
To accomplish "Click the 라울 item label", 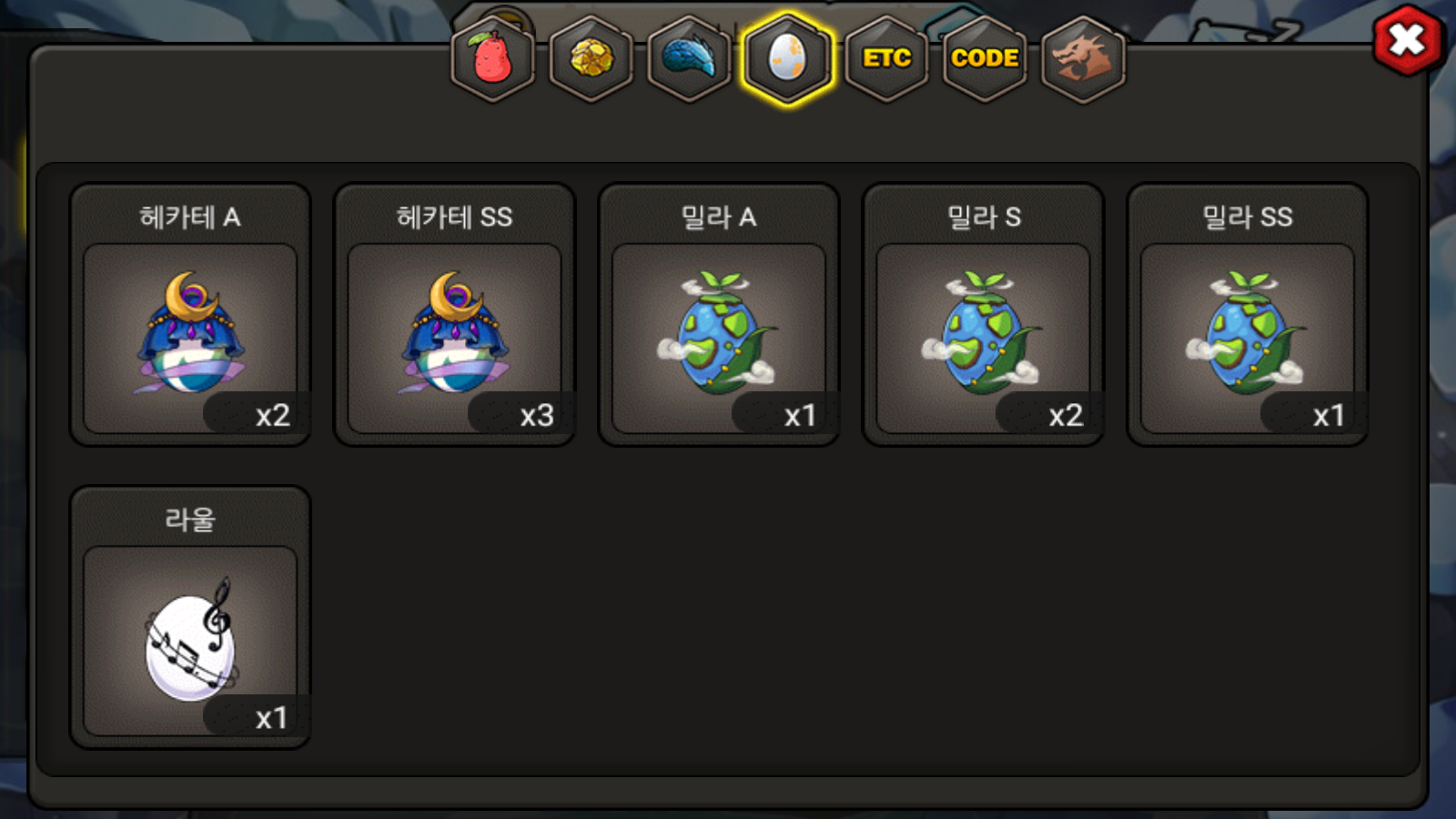I will pyautogui.click(x=190, y=520).
